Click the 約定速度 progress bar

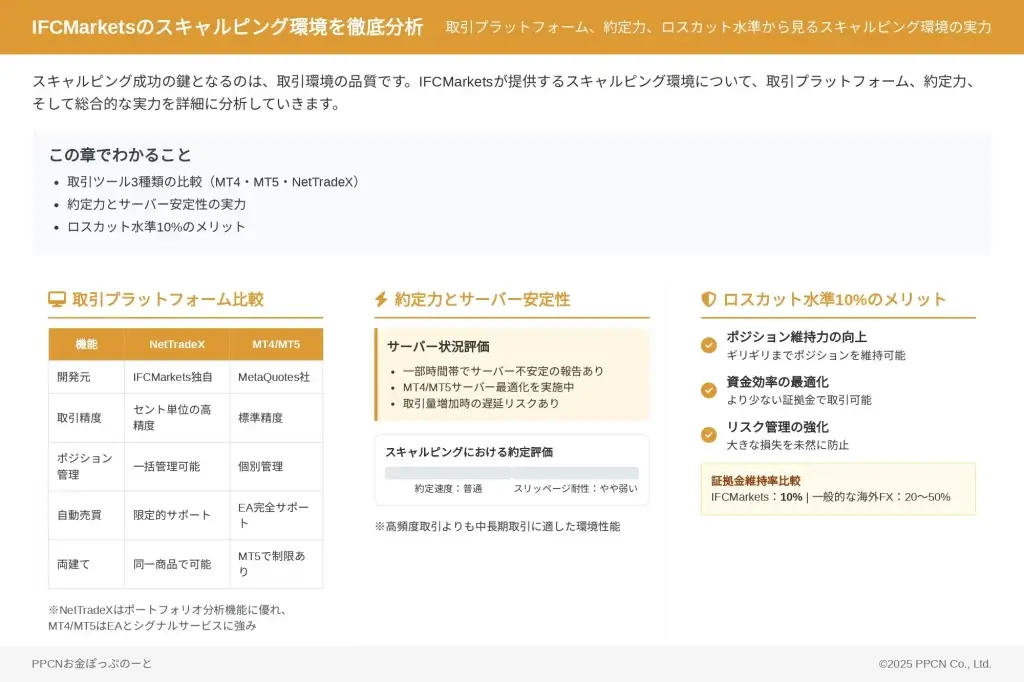tap(448, 473)
